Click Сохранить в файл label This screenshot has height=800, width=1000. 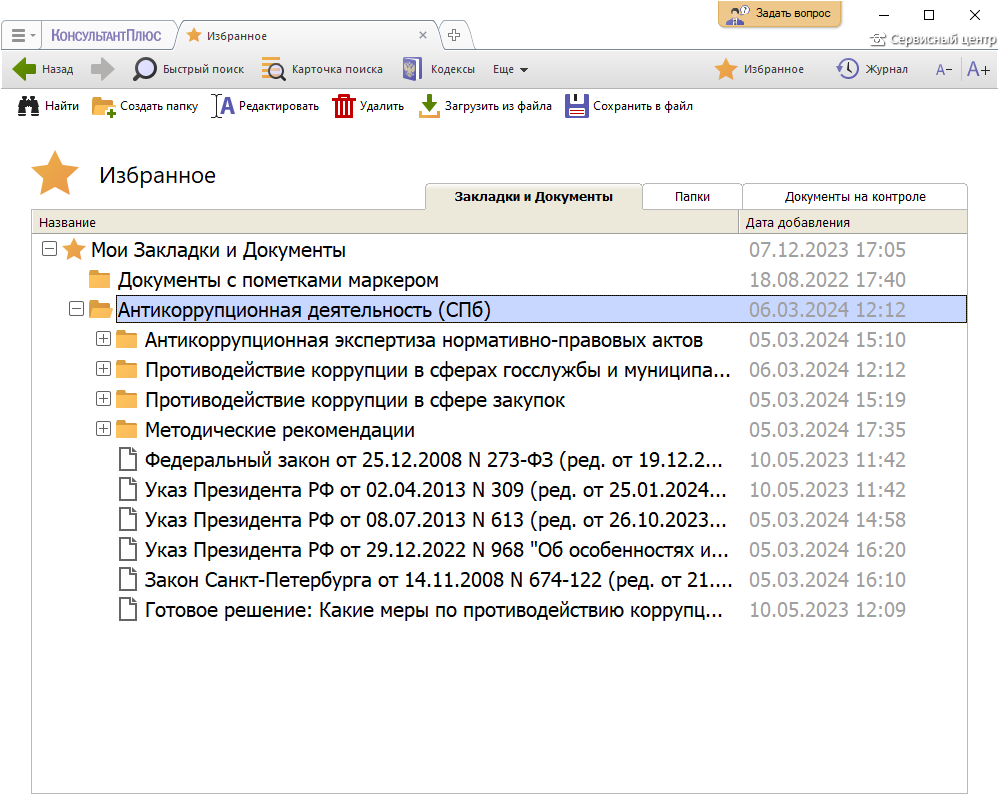click(643, 107)
